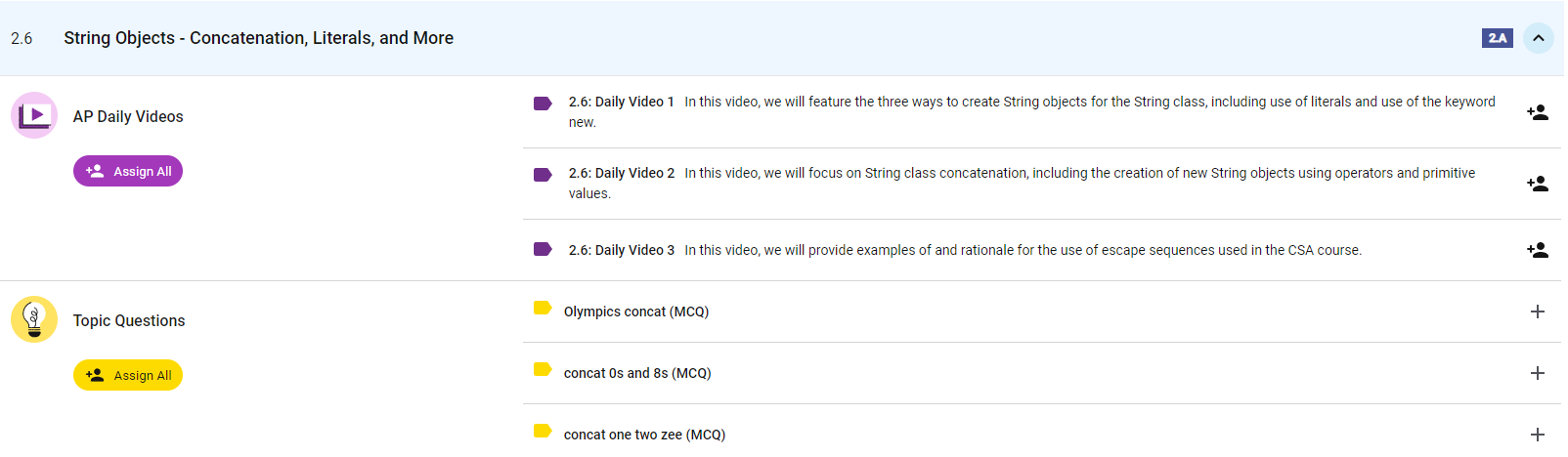Click yellow tag beside concat 0s and 8s

point(543,369)
